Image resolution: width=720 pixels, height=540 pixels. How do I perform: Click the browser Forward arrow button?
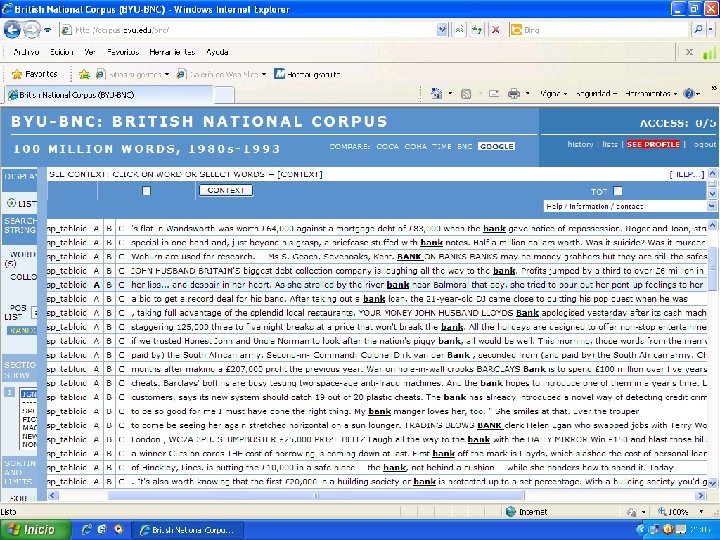click(x=31, y=30)
